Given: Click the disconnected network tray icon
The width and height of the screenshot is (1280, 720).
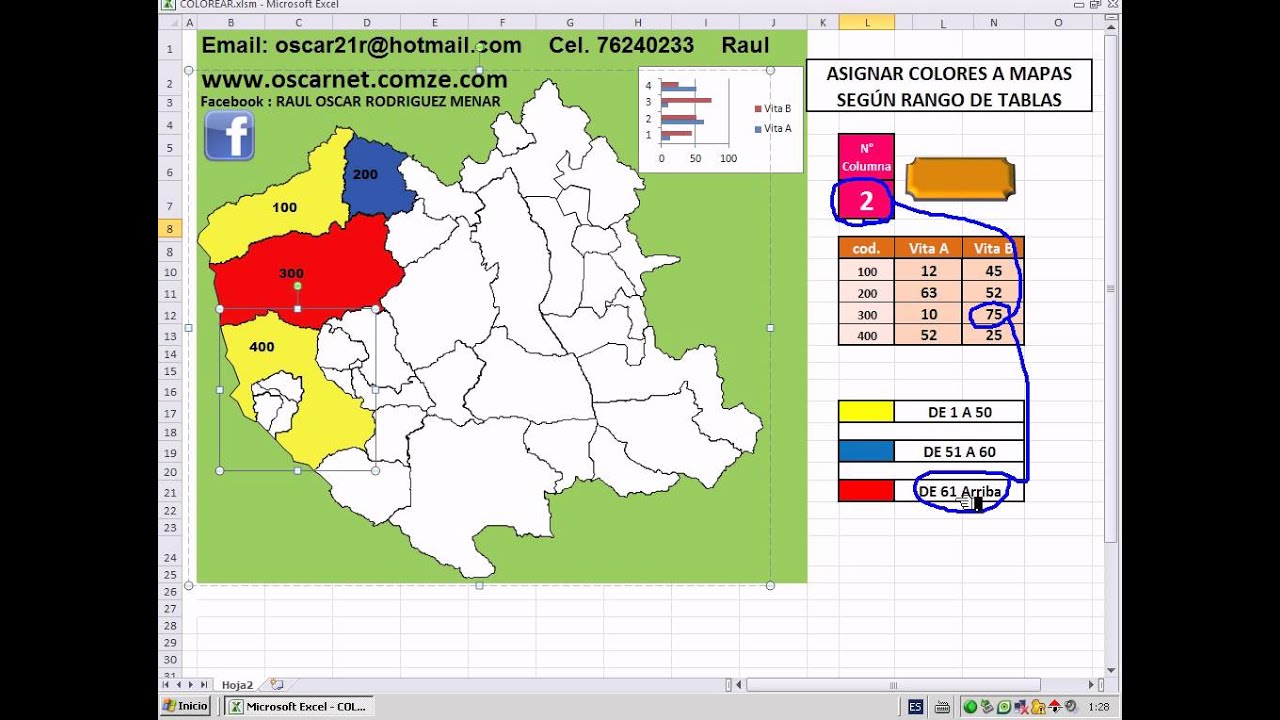Looking at the screenshot, I should pos(1021,707).
